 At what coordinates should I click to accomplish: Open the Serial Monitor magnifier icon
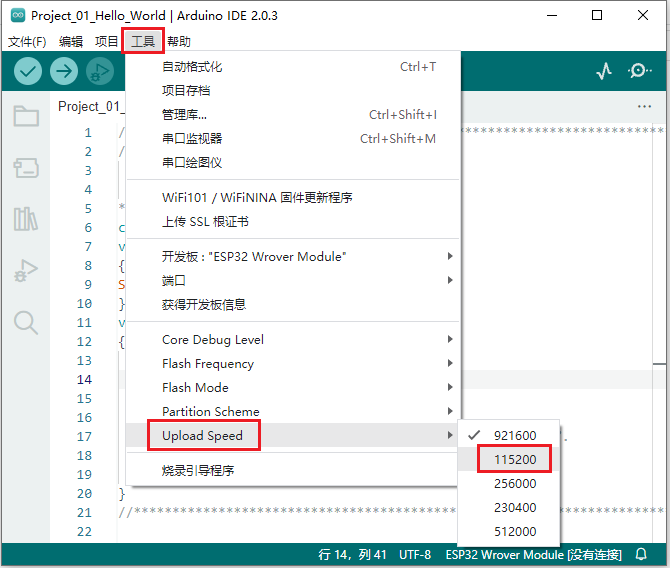[x=639, y=71]
